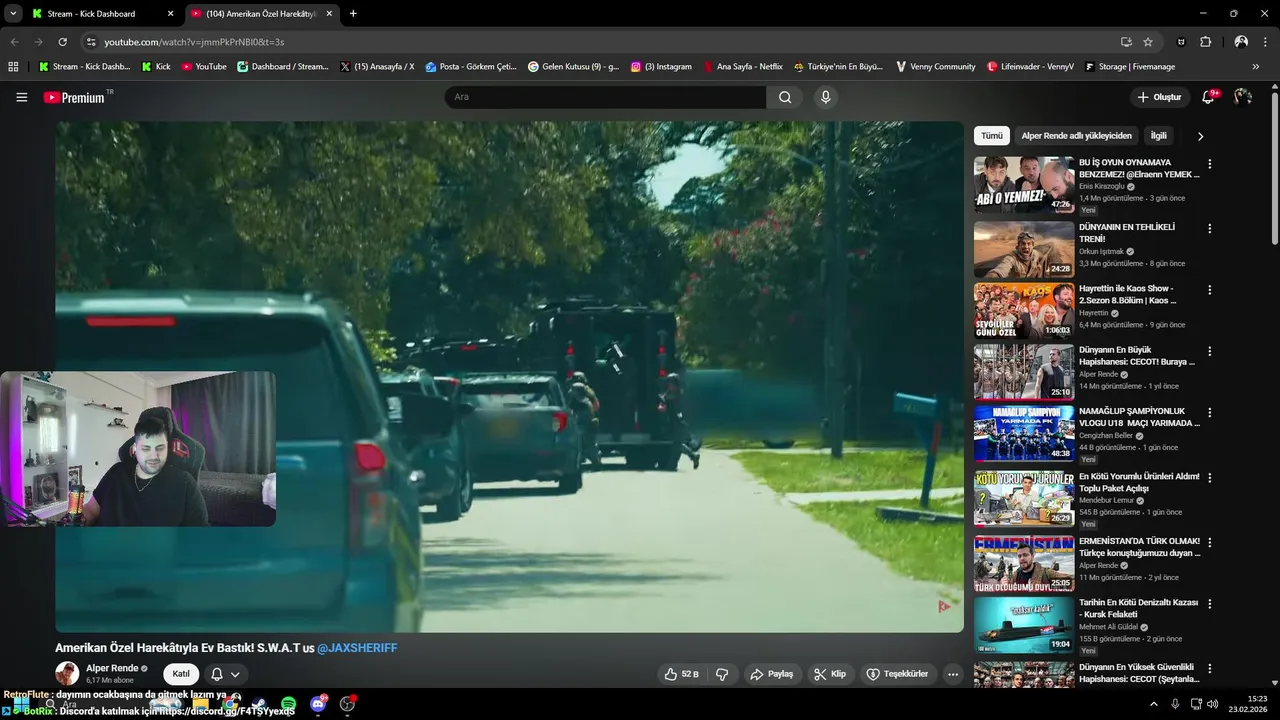Close the Kick Dashboard tab

[x=170, y=14]
